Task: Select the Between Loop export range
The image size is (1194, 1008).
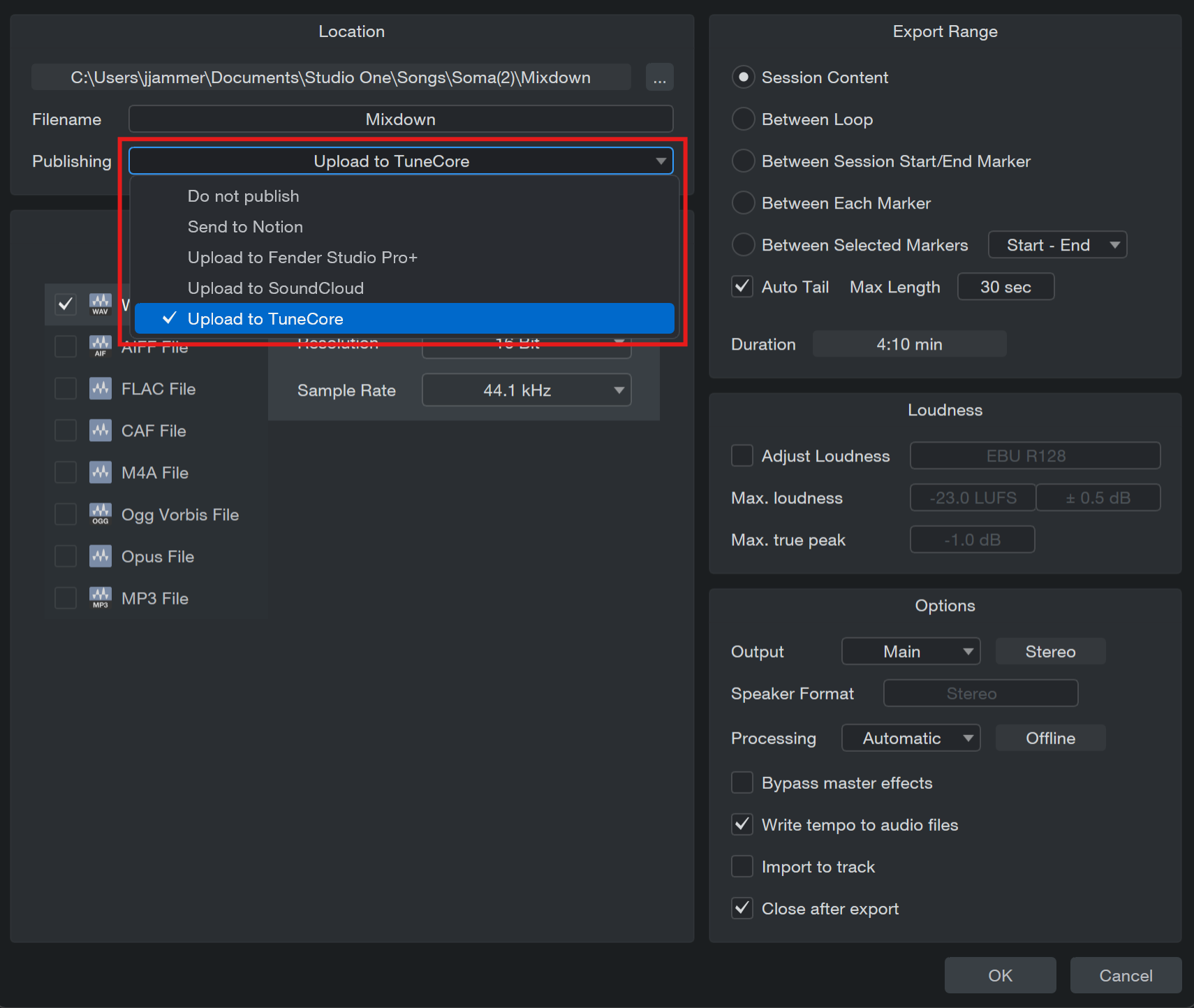Action: click(743, 119)
